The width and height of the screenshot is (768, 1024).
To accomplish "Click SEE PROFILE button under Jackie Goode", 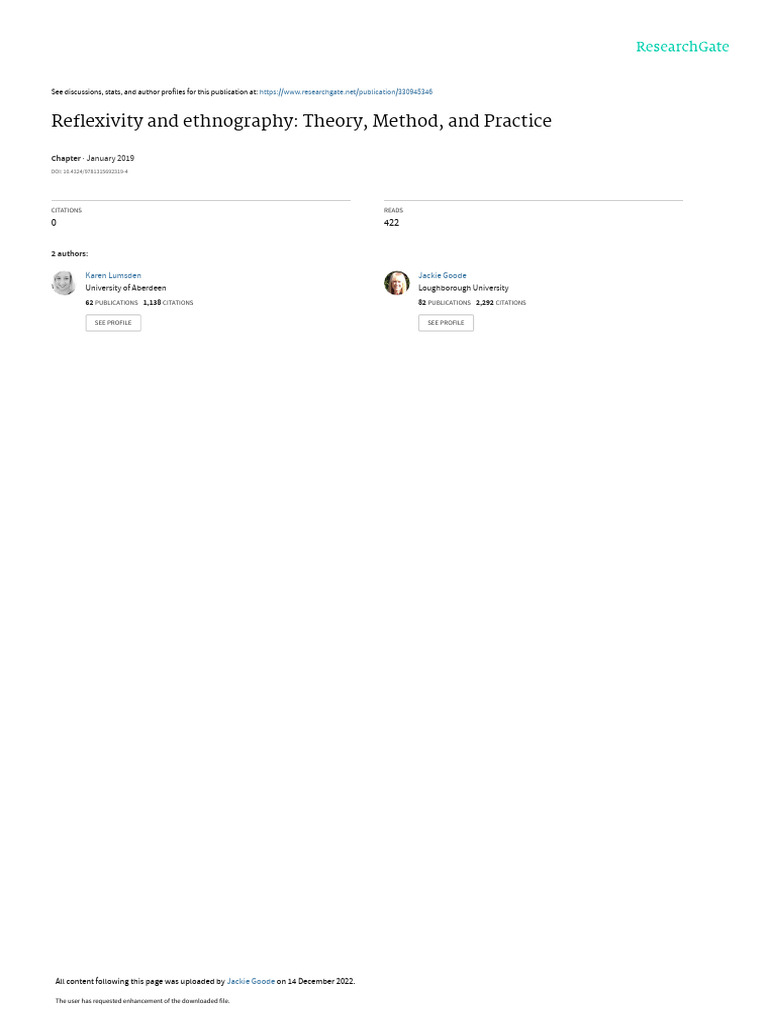I will click(x=446, y=323).
